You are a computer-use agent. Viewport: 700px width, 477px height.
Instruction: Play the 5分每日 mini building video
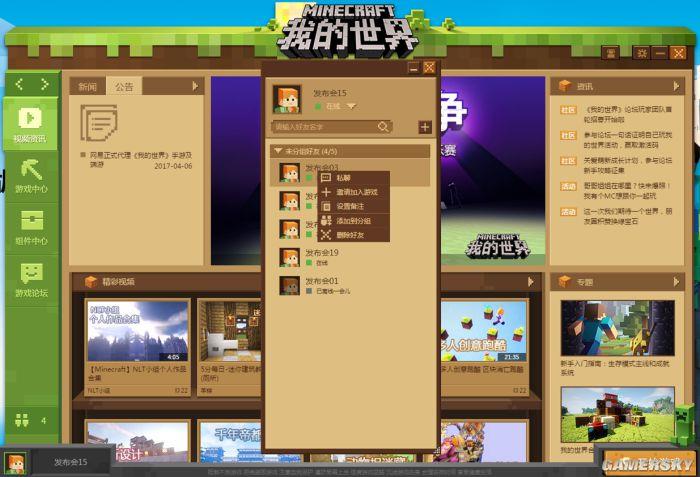230,331
